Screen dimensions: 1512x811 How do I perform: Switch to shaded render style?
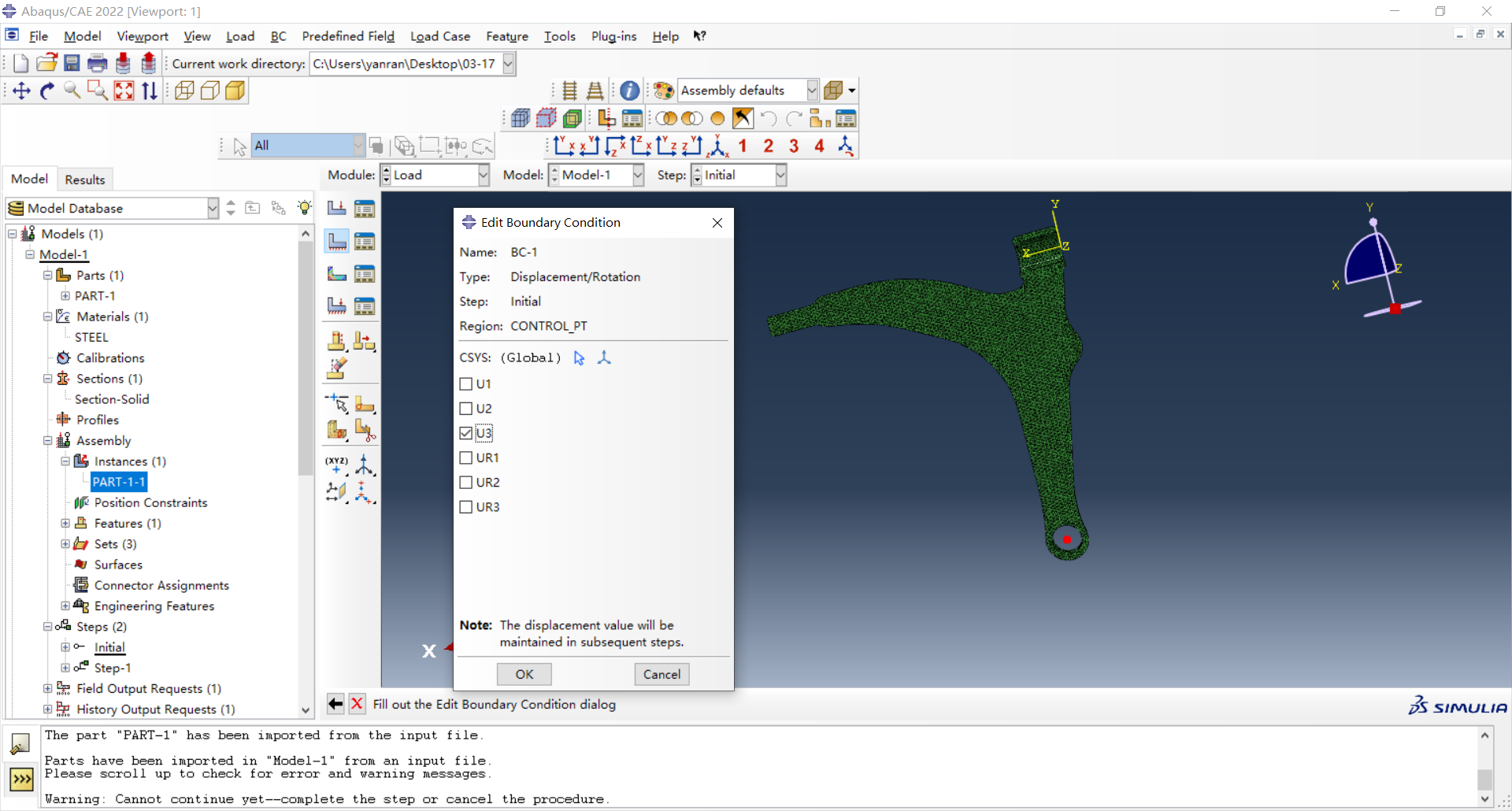[235, 91]
